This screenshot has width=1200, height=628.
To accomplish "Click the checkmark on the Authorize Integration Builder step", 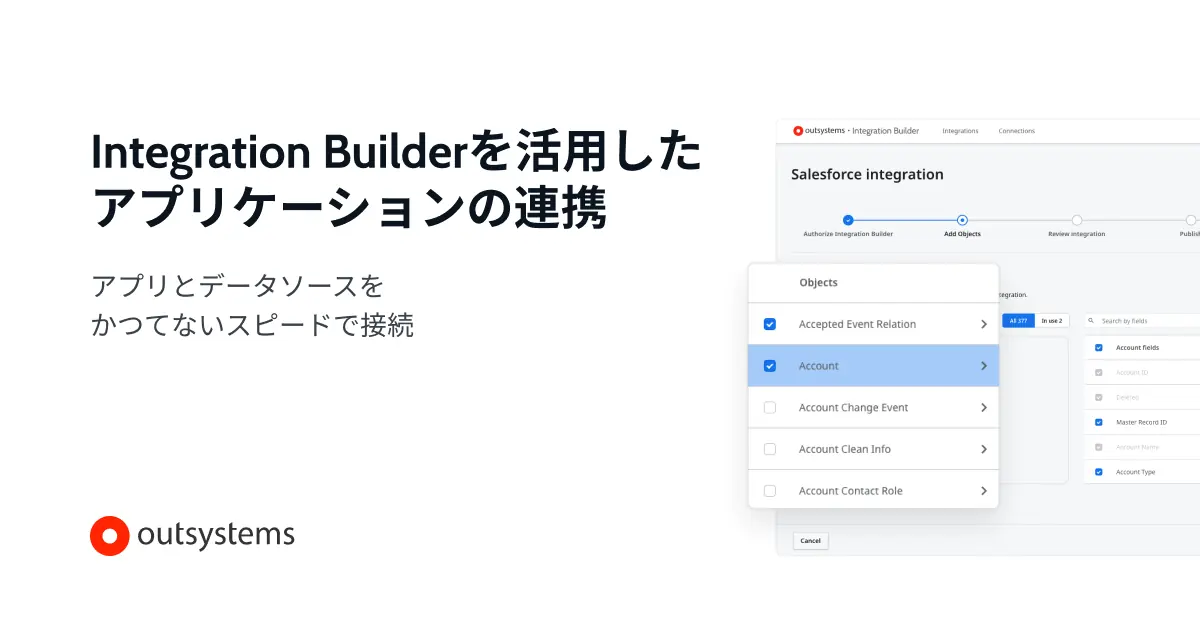I will pos(848,220).
